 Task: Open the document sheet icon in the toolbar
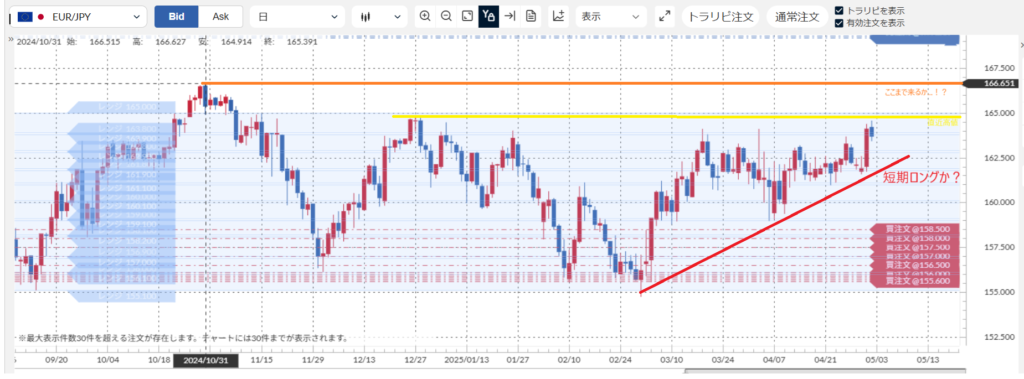coord(531,16)
